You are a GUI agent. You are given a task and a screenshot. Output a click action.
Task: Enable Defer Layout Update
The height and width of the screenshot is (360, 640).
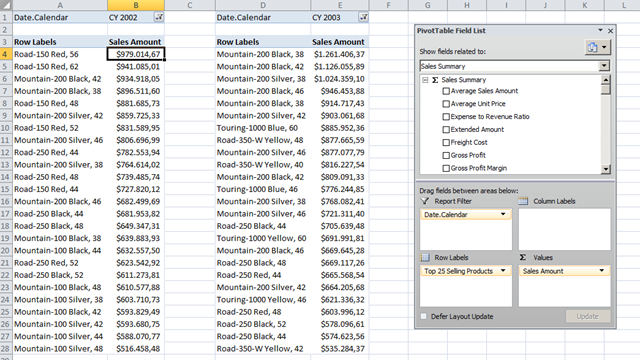pos(424,316)
